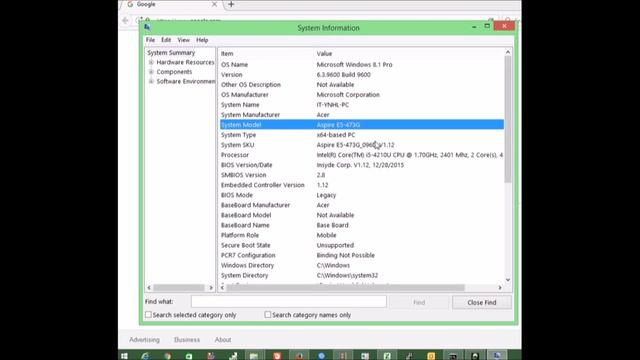Close the Google browser tab

(214, 4)
